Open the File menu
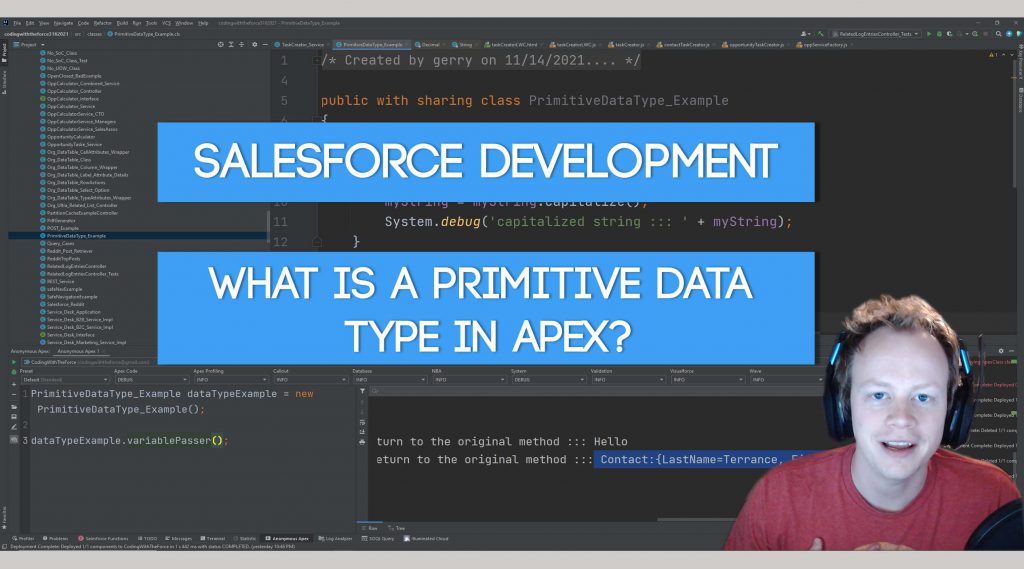The height and width of the screenshot is (569, 1024). pos(17,23)
